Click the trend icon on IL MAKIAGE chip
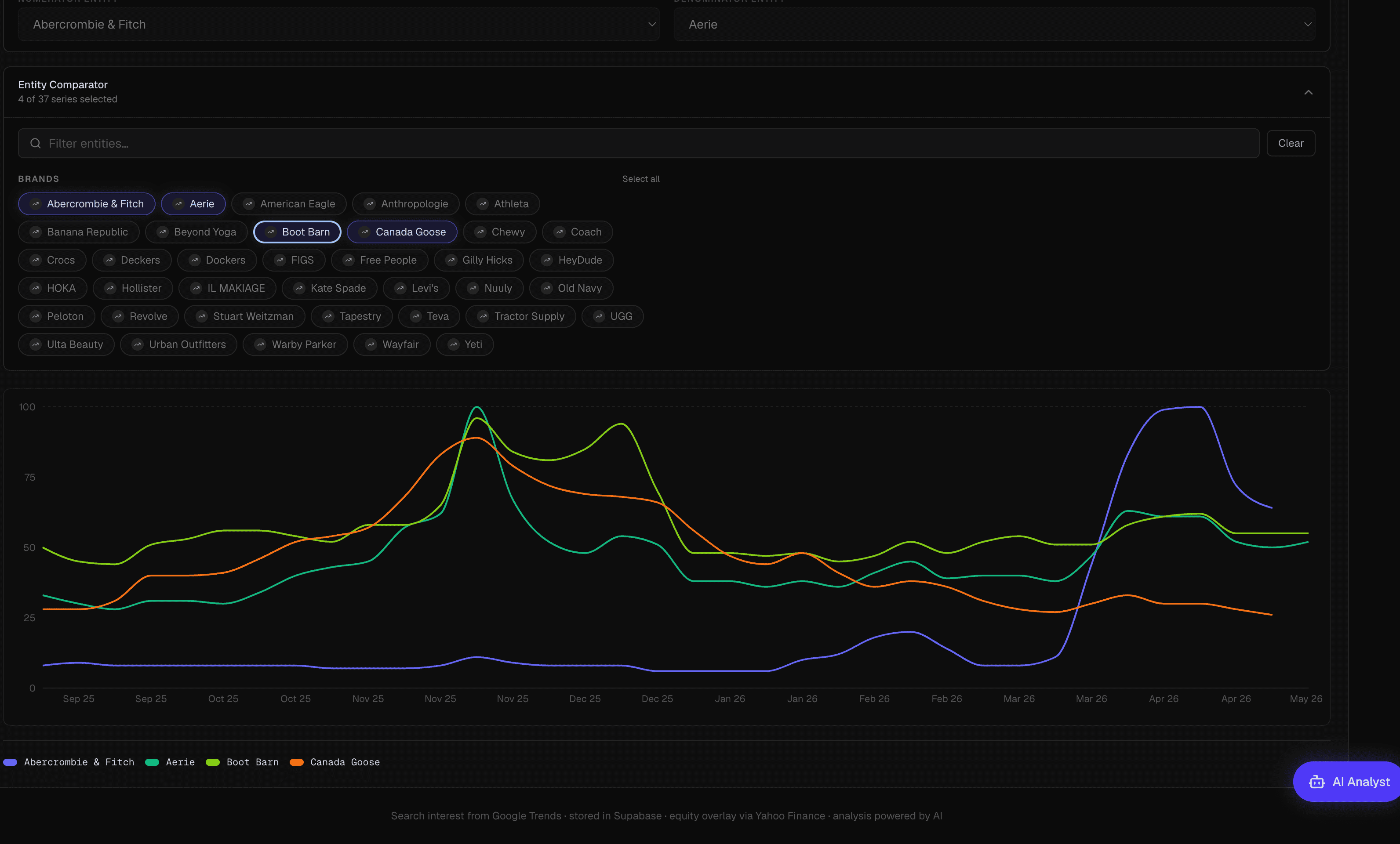Screen dimensions: 1400x844 click(196, 288)
